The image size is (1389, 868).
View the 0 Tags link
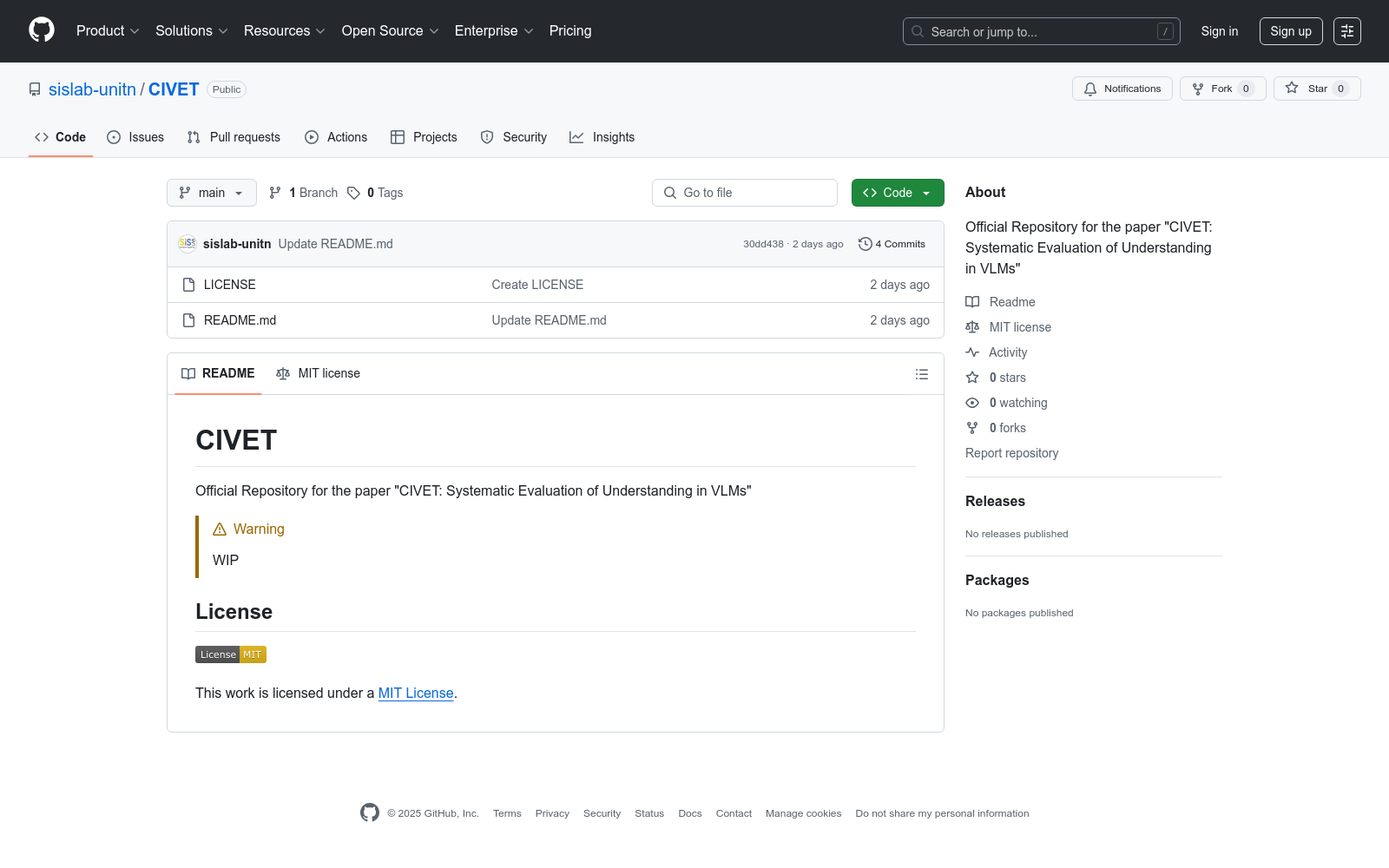point(375,193)
